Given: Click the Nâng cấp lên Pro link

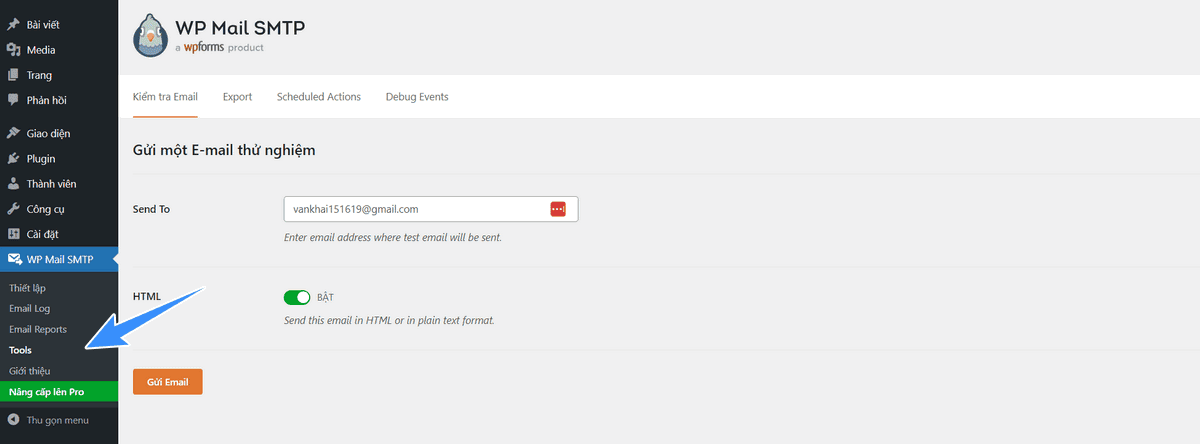Looking at the screenshot, I should (59, 391).
